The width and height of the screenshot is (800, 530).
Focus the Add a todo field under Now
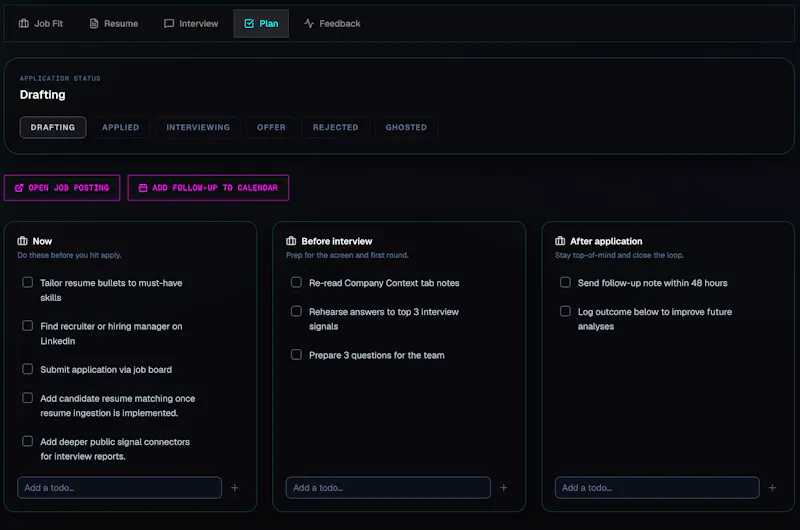[x=119, y=488]
